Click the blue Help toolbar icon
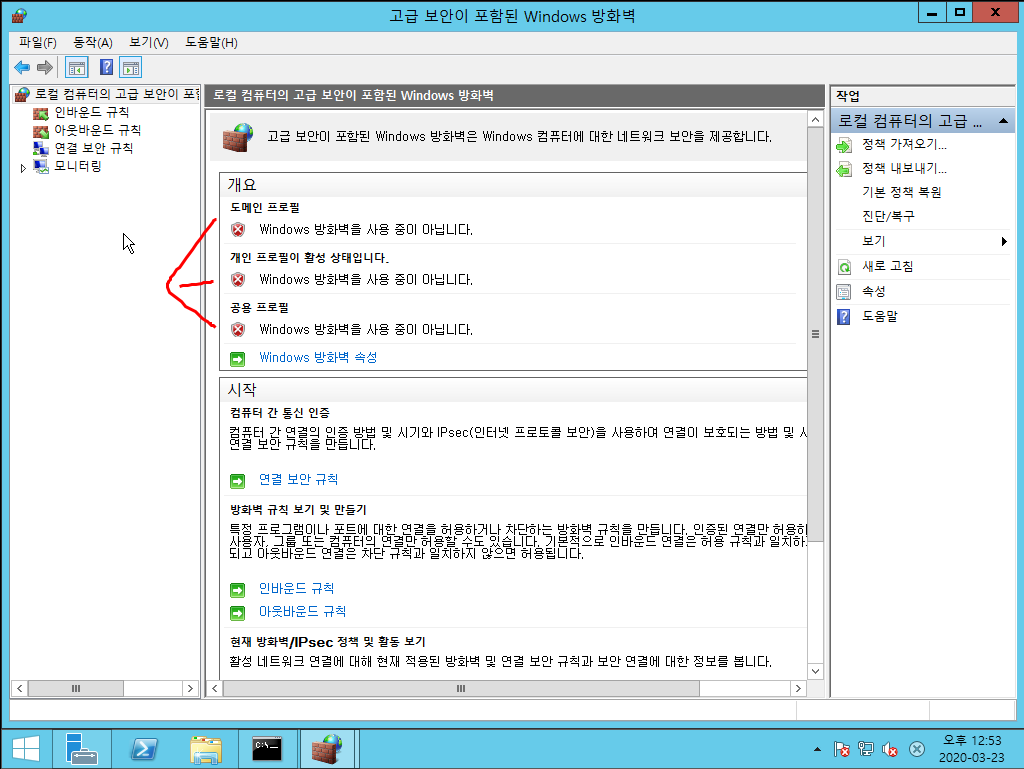The width and height of the screenshot is (1024, 769). click(x=106, y=67)
